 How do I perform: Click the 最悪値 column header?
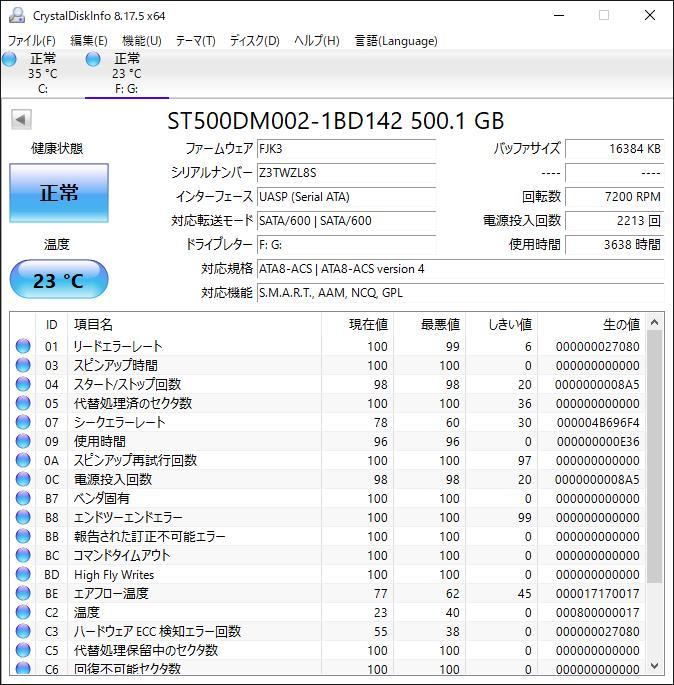click(429, 325)
